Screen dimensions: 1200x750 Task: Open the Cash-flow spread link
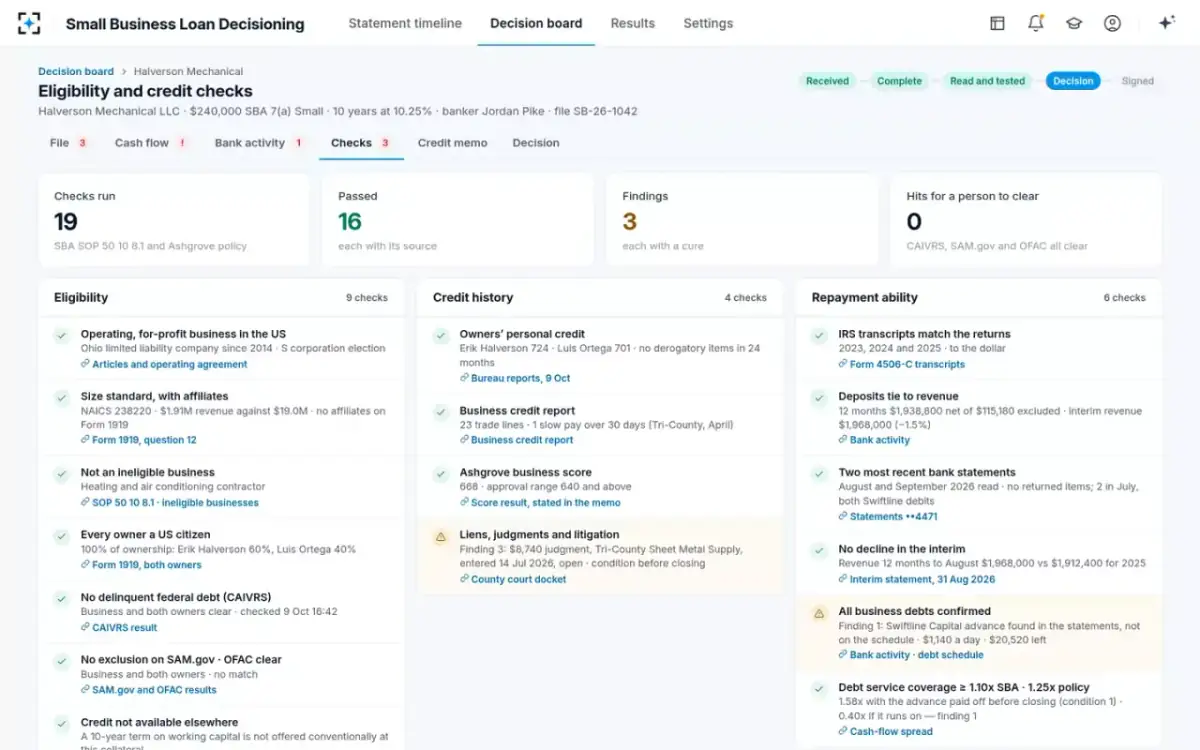tap(891, 732)
